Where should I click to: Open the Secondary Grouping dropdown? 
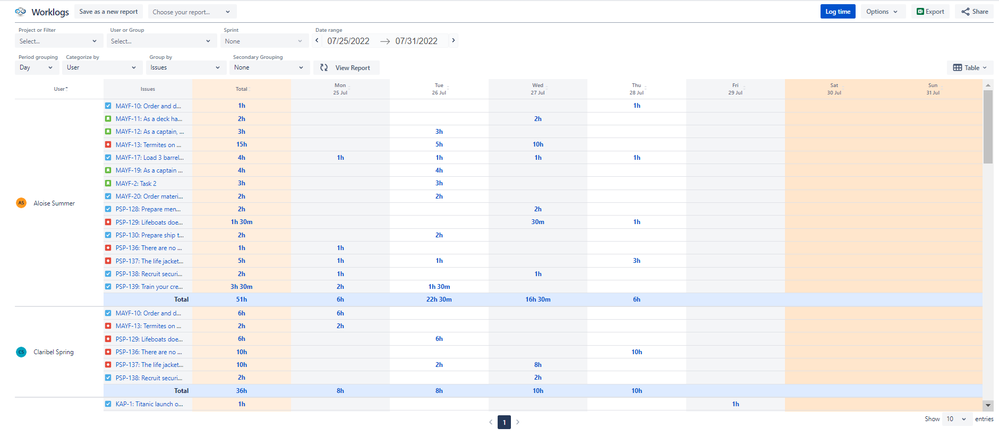click(x=270, y=67)
